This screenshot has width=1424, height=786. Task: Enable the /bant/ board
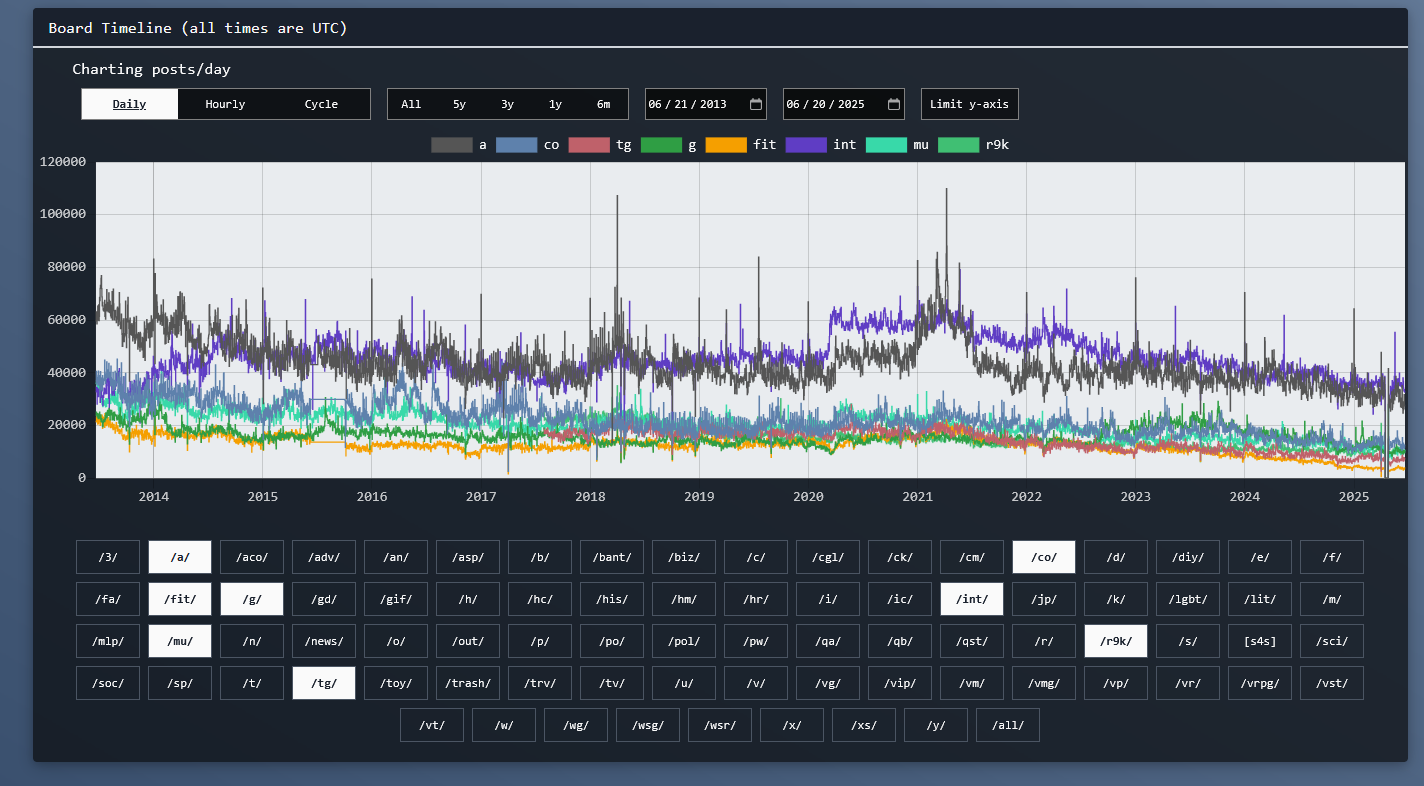tap(612, 557)
